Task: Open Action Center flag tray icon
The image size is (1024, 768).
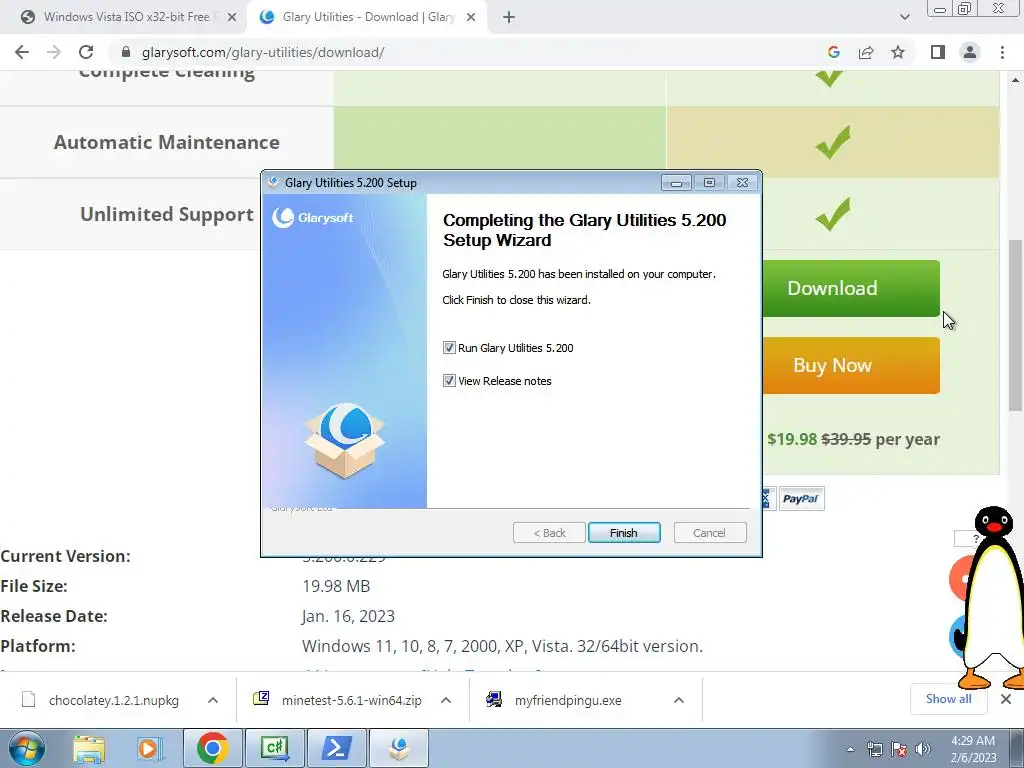Action: (x=899, y=749)
